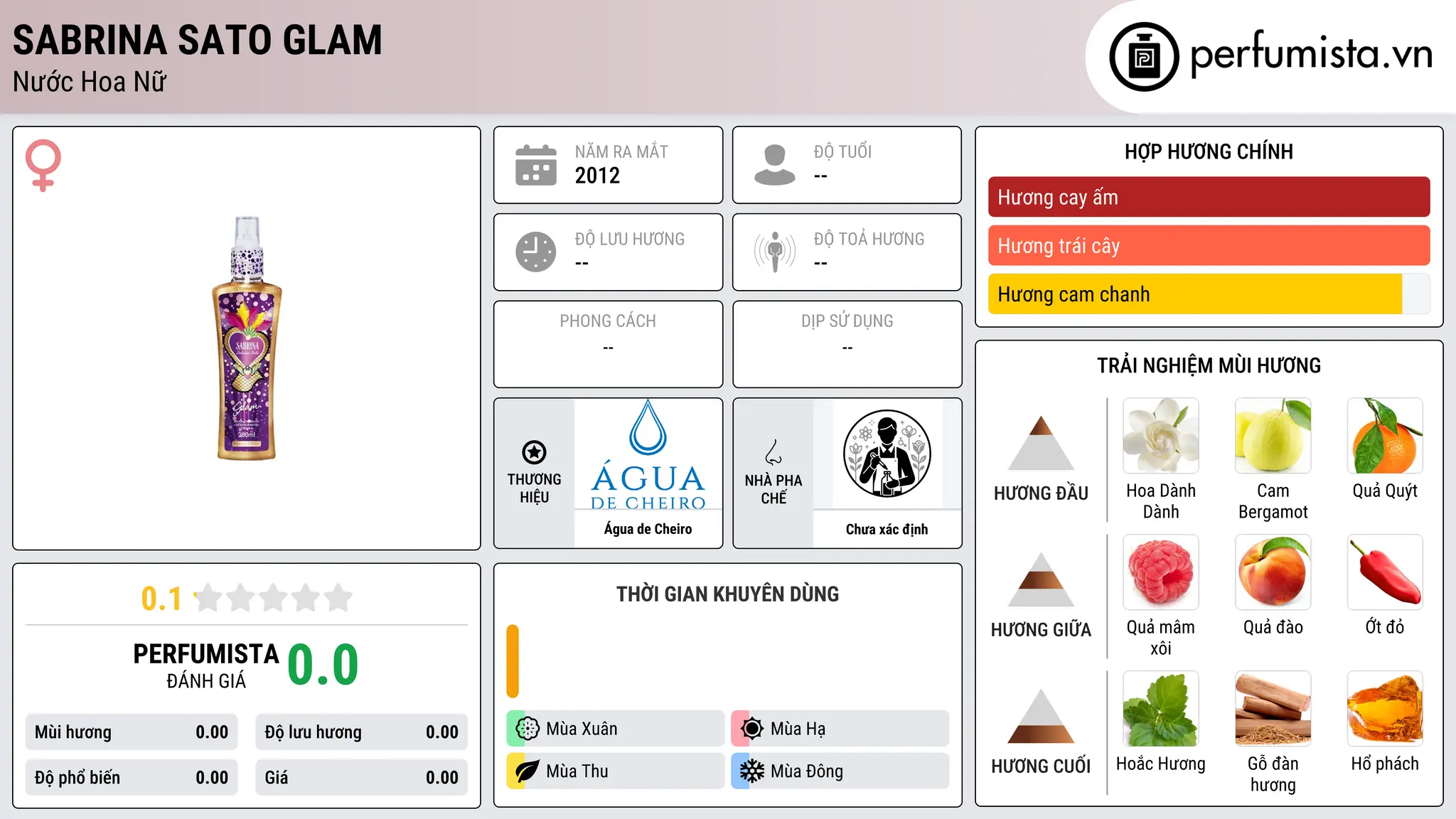This screenshot has height=819, width=1456.
Task: Open the Hoắc Hương note image
Action: pos(1161,709)
